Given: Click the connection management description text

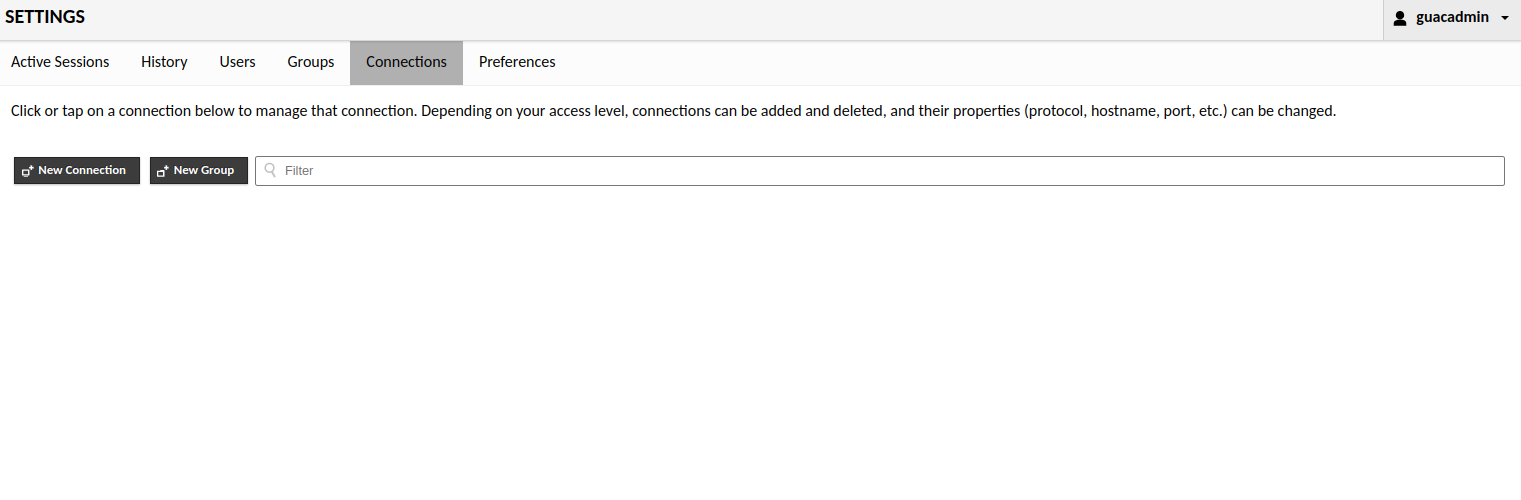Looking at the screenshot, I should tap(672, 111).
